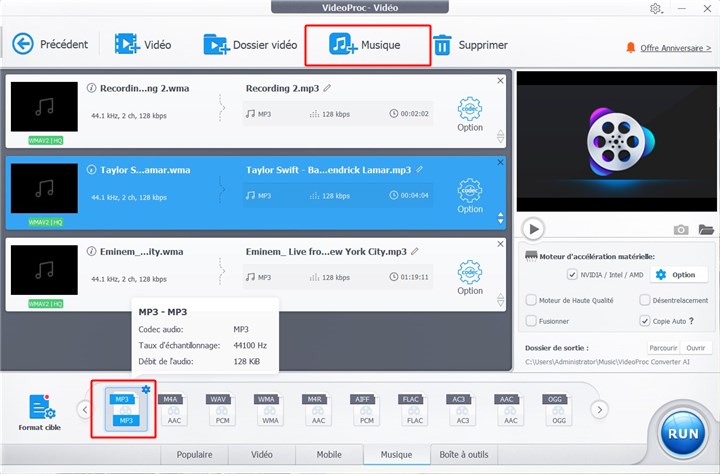Open output folder icon below preview
The height and width of the screenshot is (474, 720).
tap(706, 229)
